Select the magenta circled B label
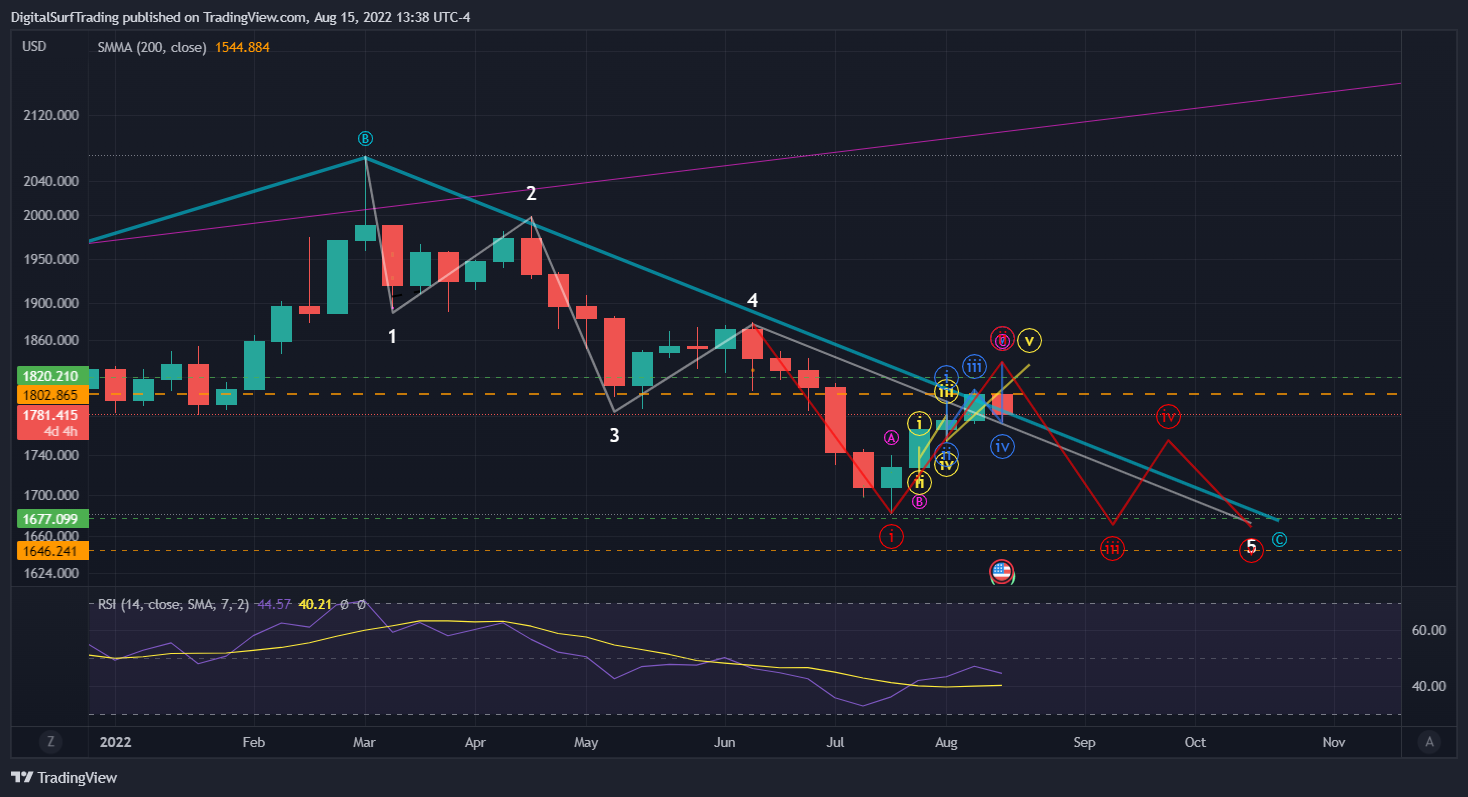The width and height of the screenshot is (1468, 797). [919, 501]
